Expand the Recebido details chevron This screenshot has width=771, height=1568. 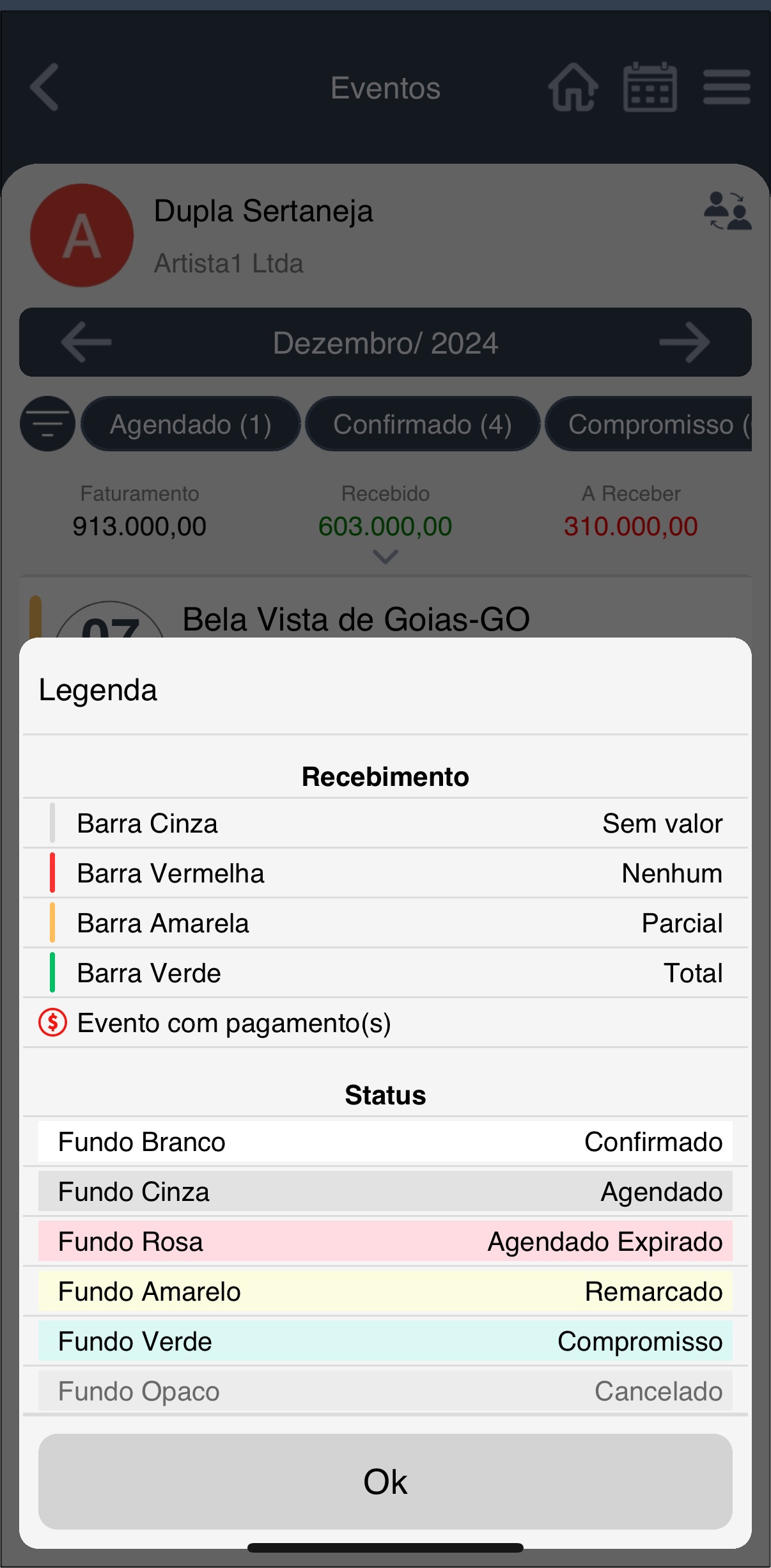[x=385, y=557]
